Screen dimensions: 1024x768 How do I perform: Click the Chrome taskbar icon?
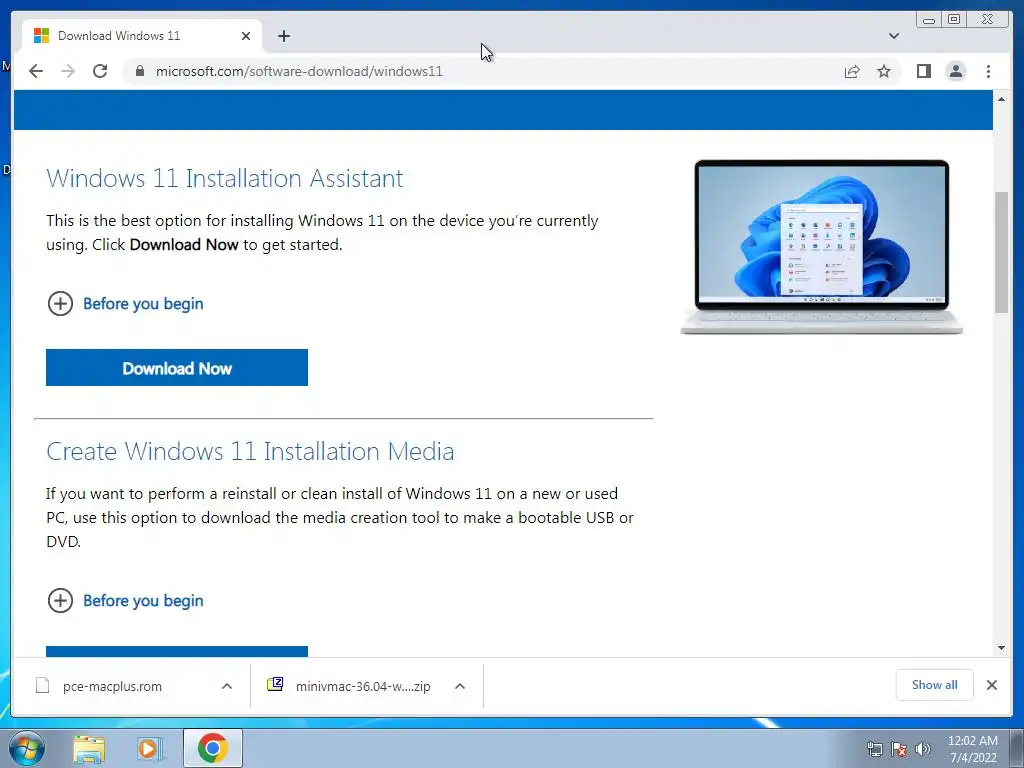(x=213, y=748)
